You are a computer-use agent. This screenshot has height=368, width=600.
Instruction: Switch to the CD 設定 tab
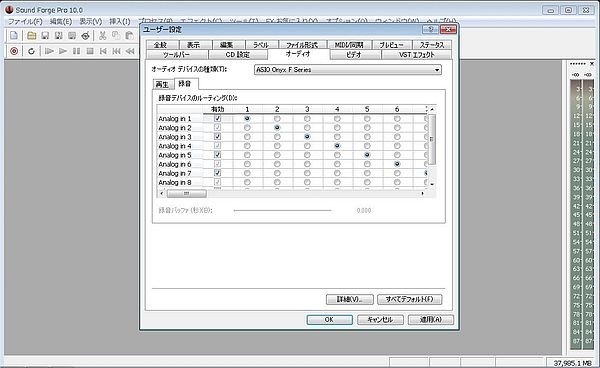click(238, 55)
